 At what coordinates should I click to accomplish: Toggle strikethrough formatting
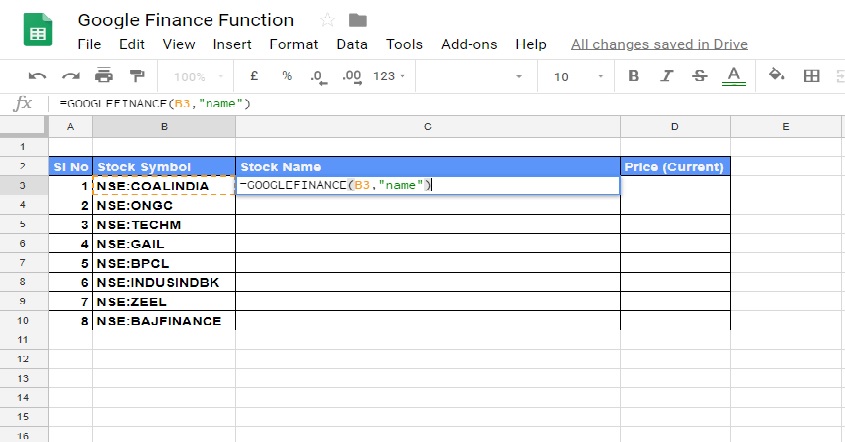click(700, 76)
